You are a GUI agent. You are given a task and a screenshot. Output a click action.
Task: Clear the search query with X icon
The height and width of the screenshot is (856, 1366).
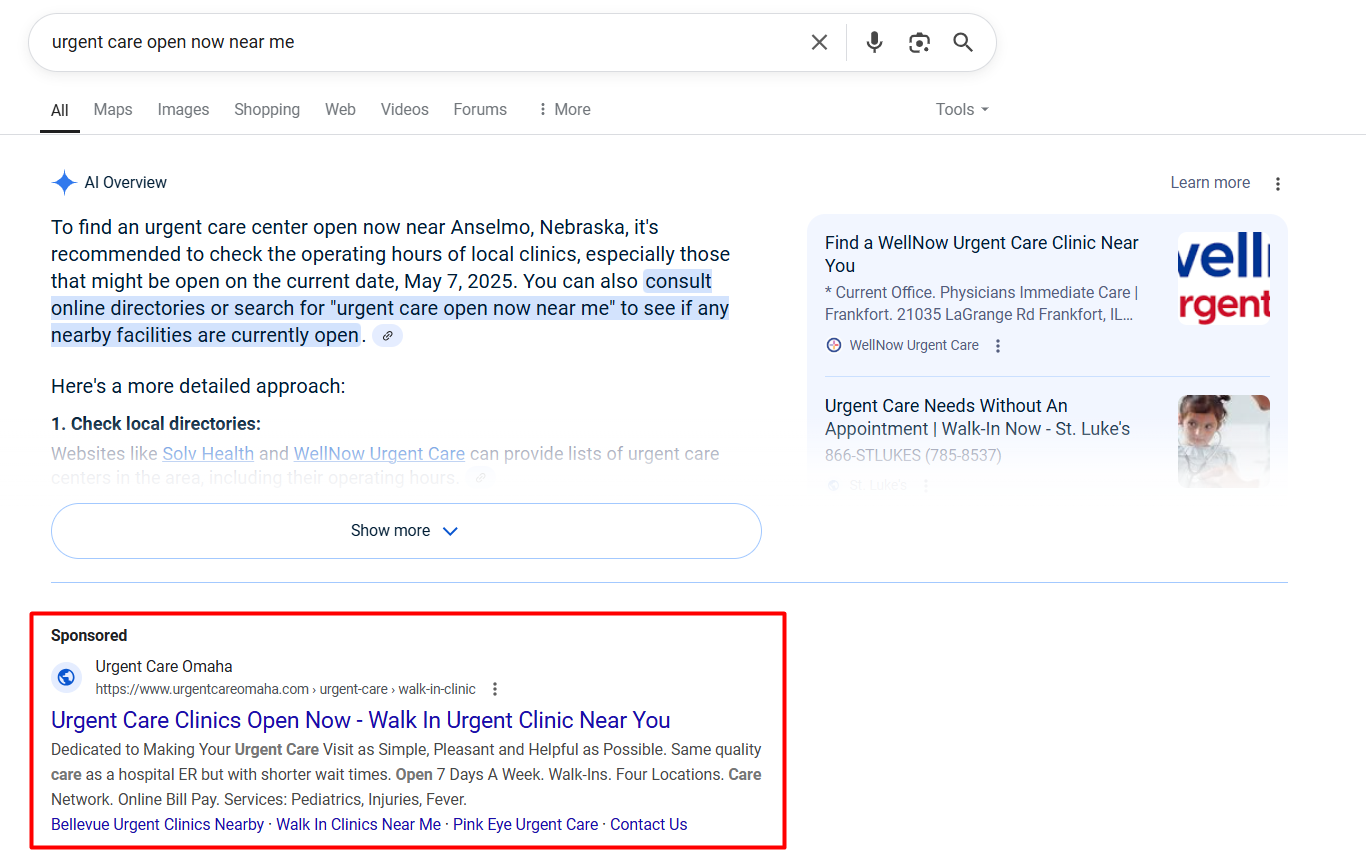pos(819,42)
